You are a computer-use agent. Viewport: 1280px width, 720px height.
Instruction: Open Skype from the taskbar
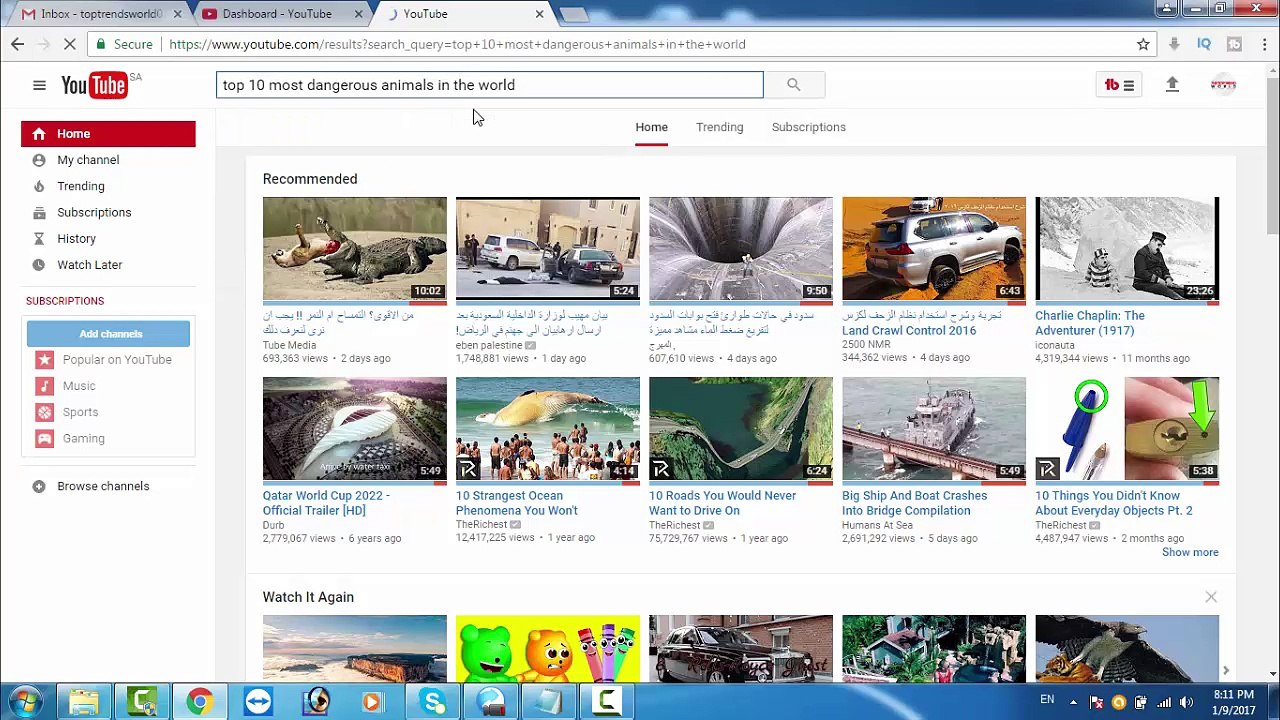click(433, 701)
